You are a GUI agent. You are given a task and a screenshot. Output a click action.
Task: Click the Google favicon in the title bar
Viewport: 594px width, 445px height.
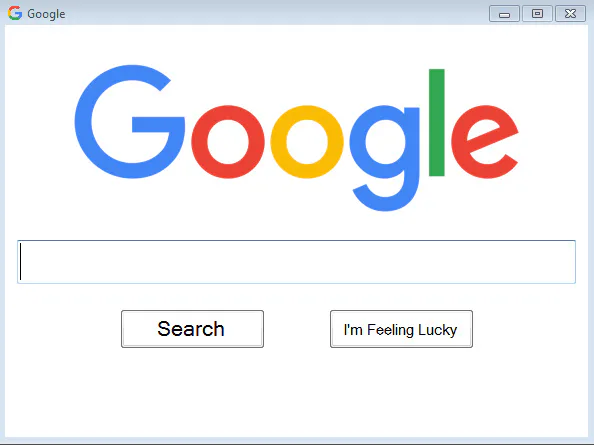pos(15,13)
